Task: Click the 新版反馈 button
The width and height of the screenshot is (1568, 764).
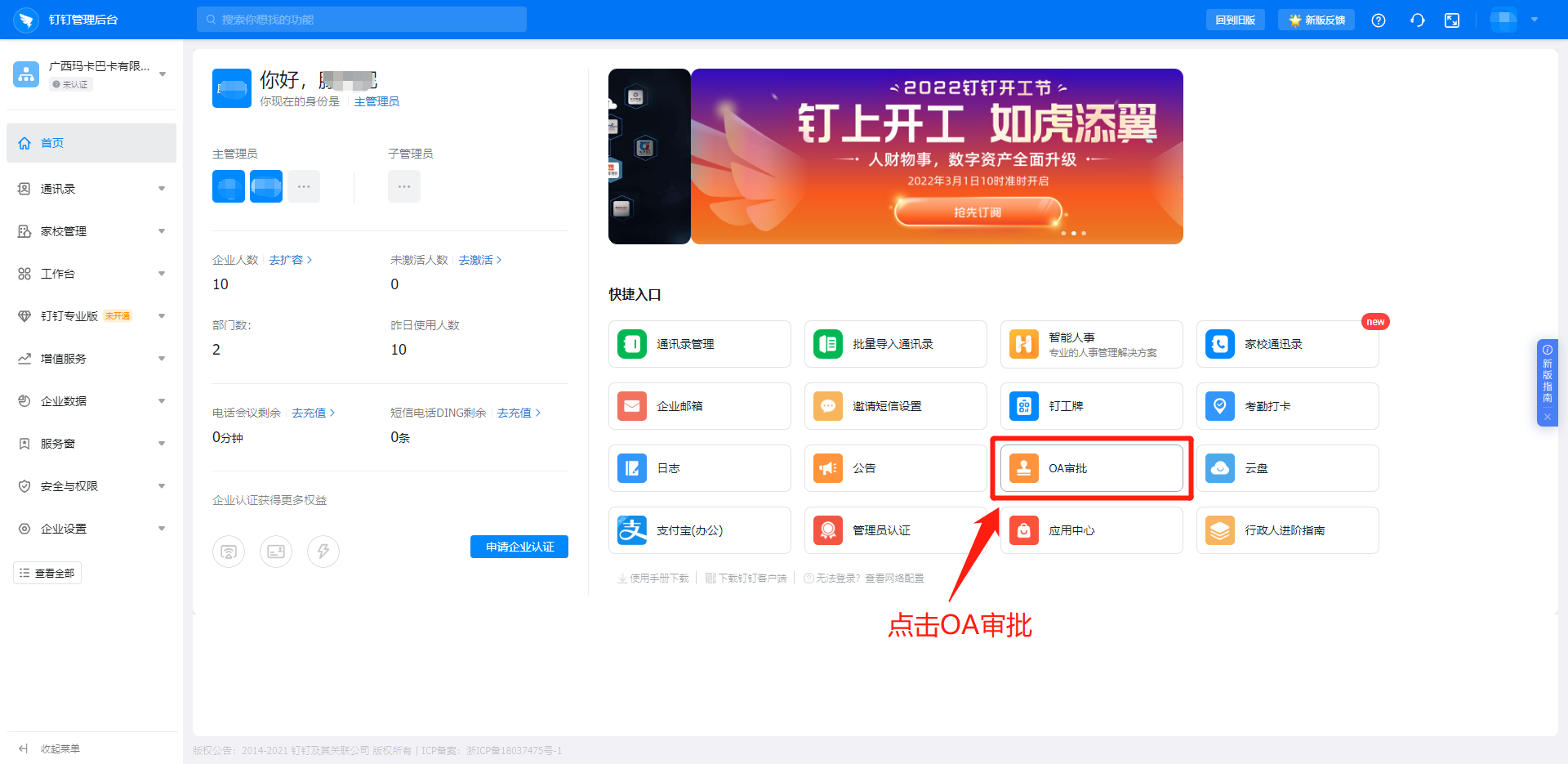Action: [x=1316, y=20]
